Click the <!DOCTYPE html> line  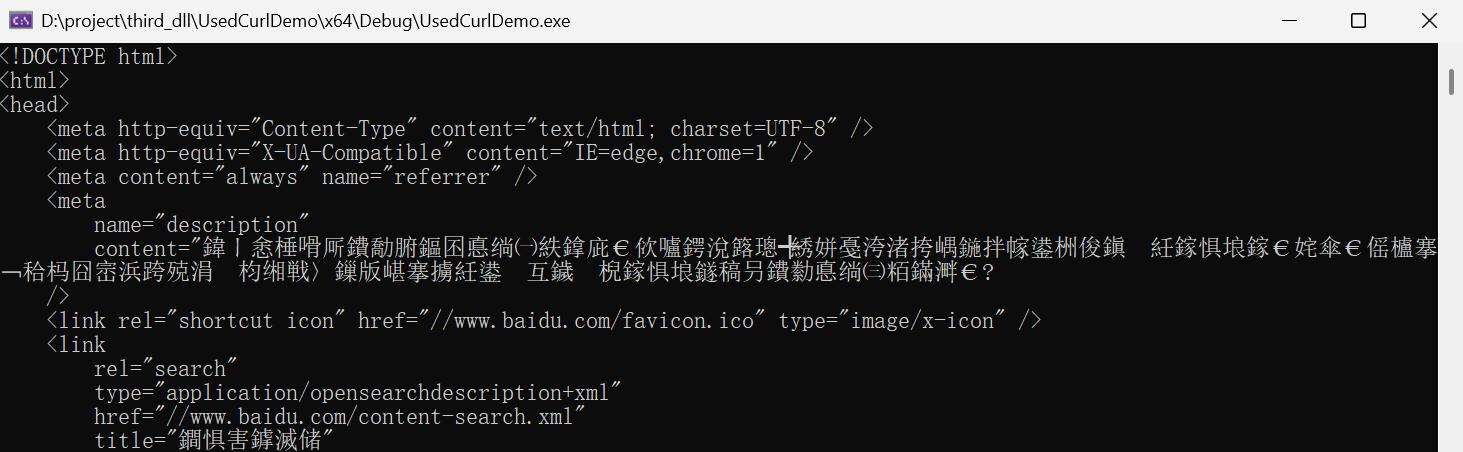89,57
